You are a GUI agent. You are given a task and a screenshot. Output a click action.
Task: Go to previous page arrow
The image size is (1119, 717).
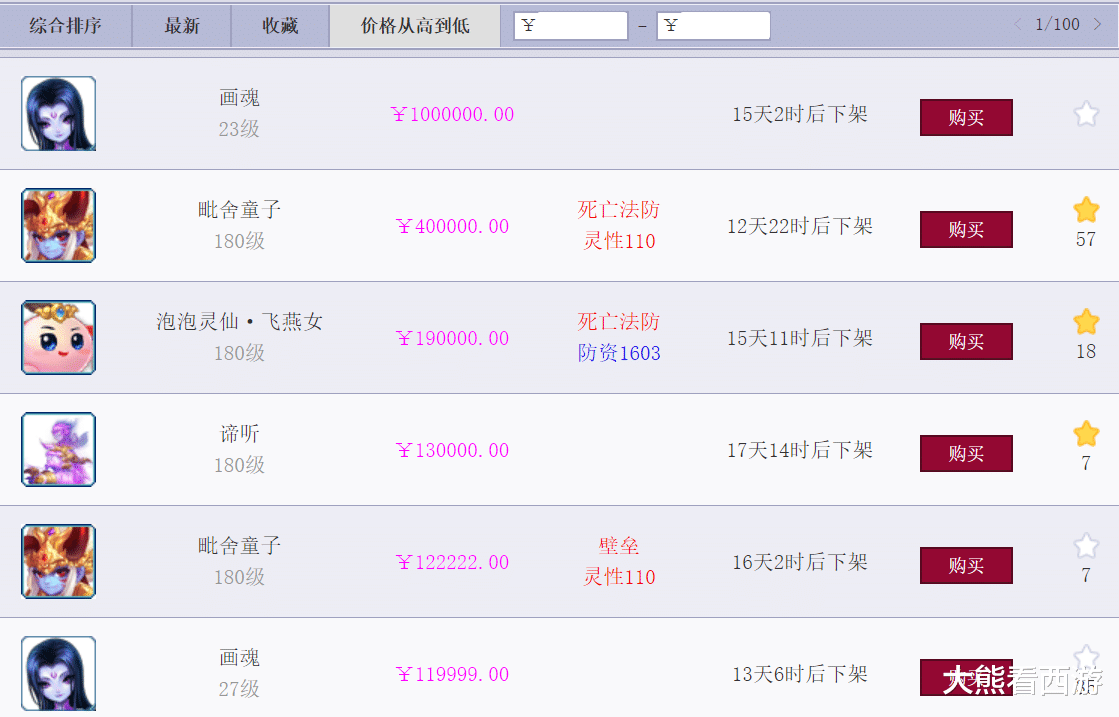click(1018, 25)
